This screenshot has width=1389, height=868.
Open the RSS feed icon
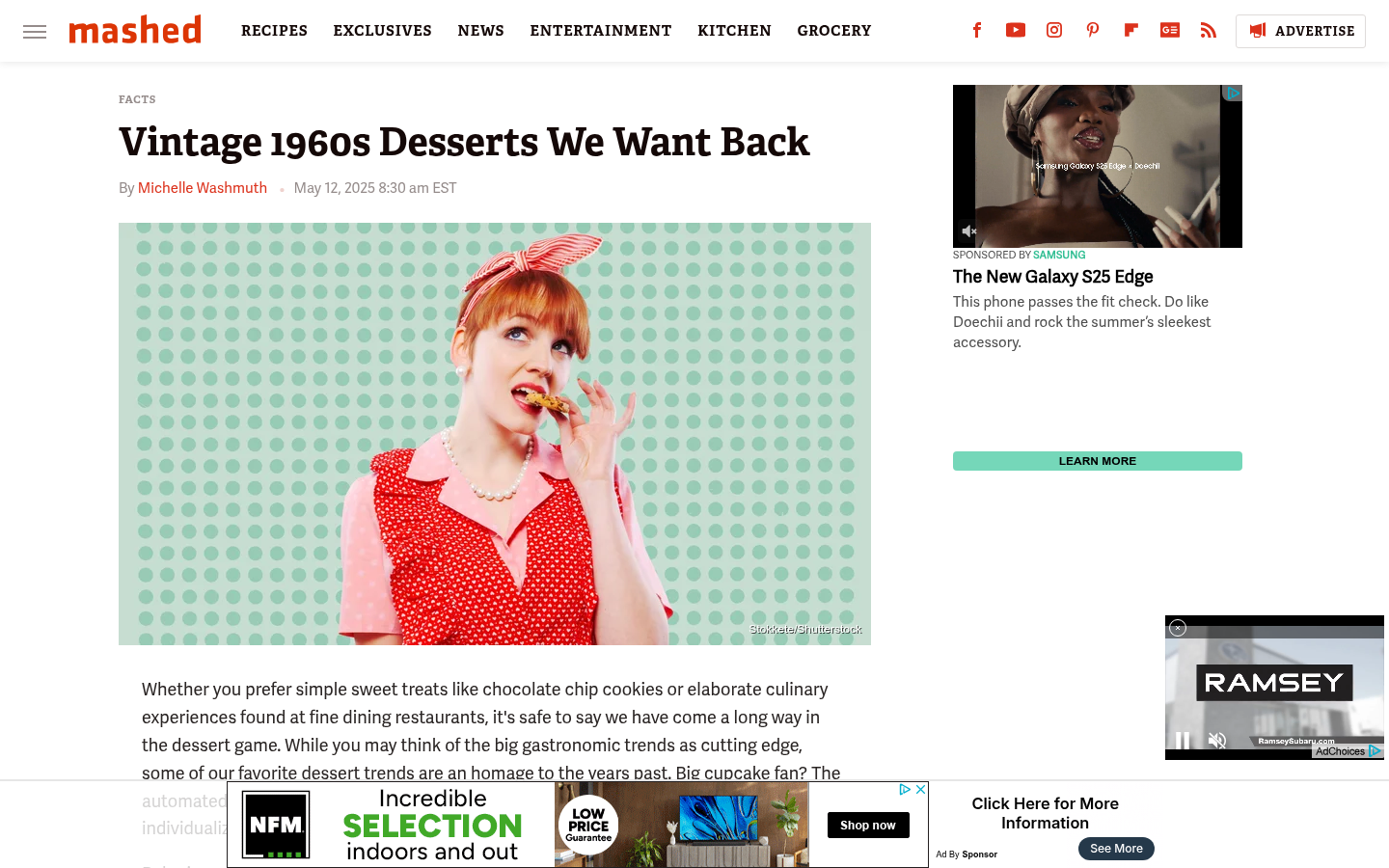[x=1209, y=30]
